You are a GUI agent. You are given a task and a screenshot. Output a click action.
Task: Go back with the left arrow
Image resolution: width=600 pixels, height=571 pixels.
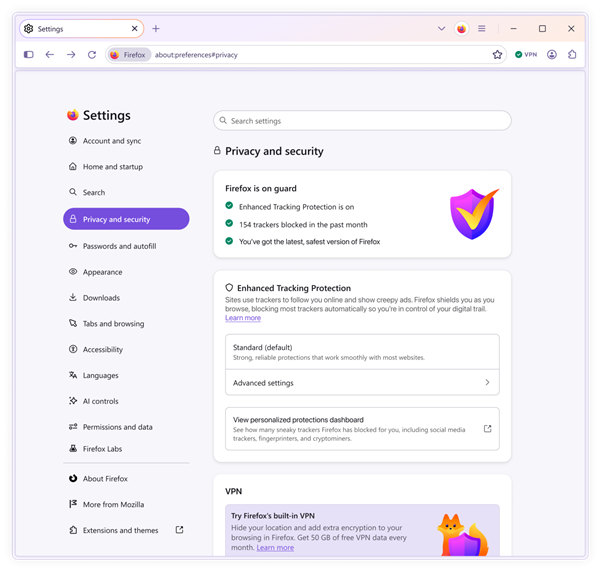[x=50, y=55]
